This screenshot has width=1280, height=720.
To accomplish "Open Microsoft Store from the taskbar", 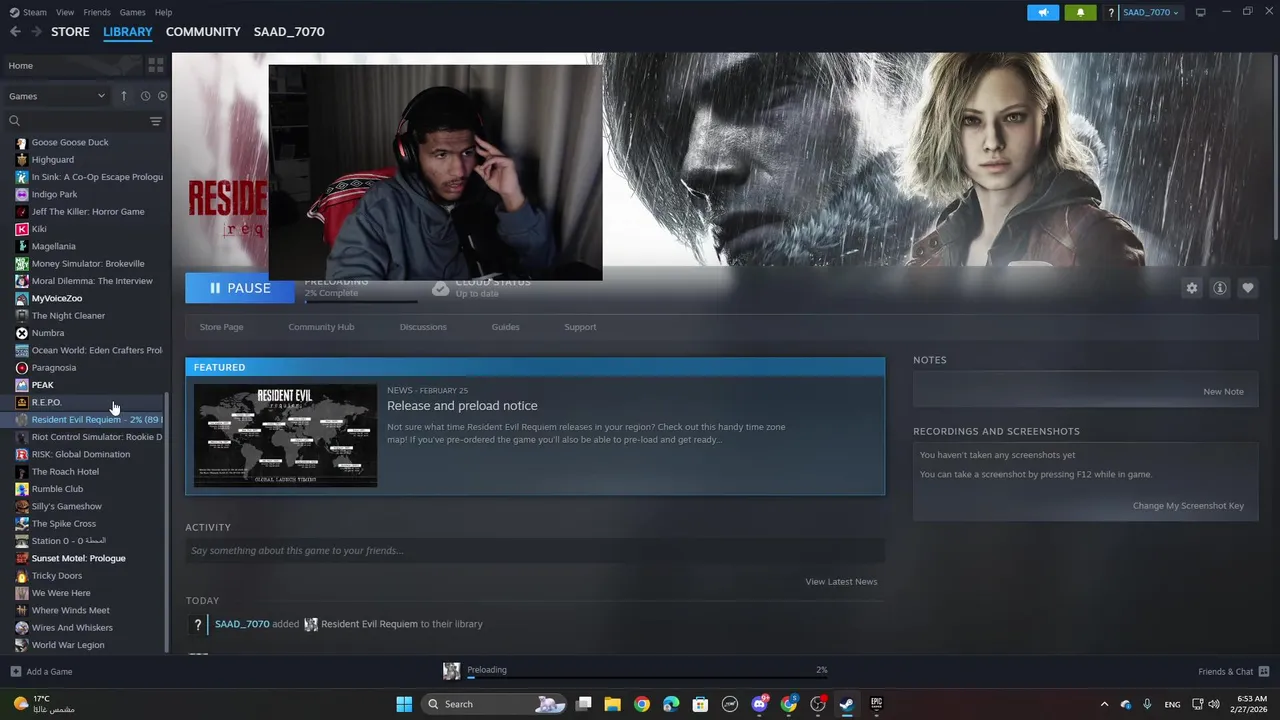I will [700, 704].
